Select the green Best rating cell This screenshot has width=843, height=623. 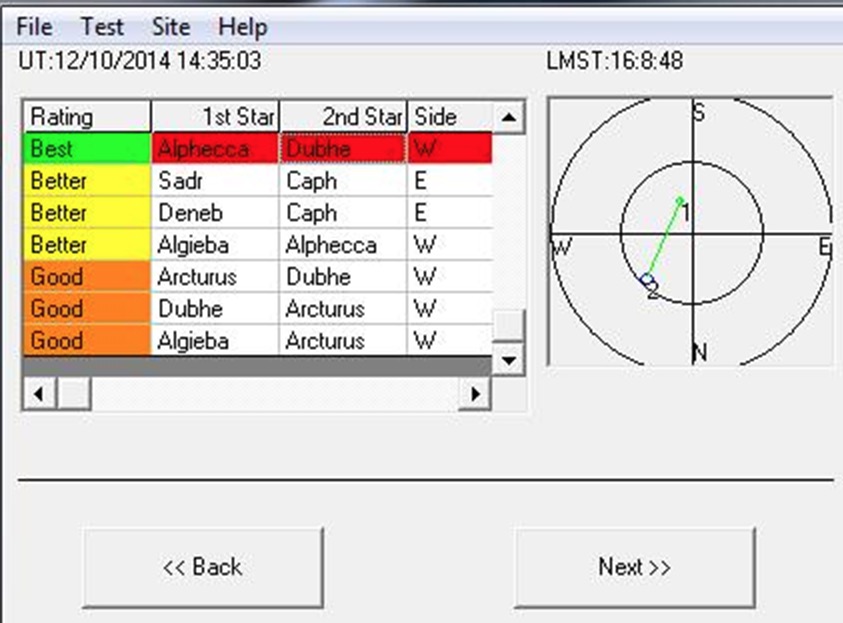click(x=87, y=148)
